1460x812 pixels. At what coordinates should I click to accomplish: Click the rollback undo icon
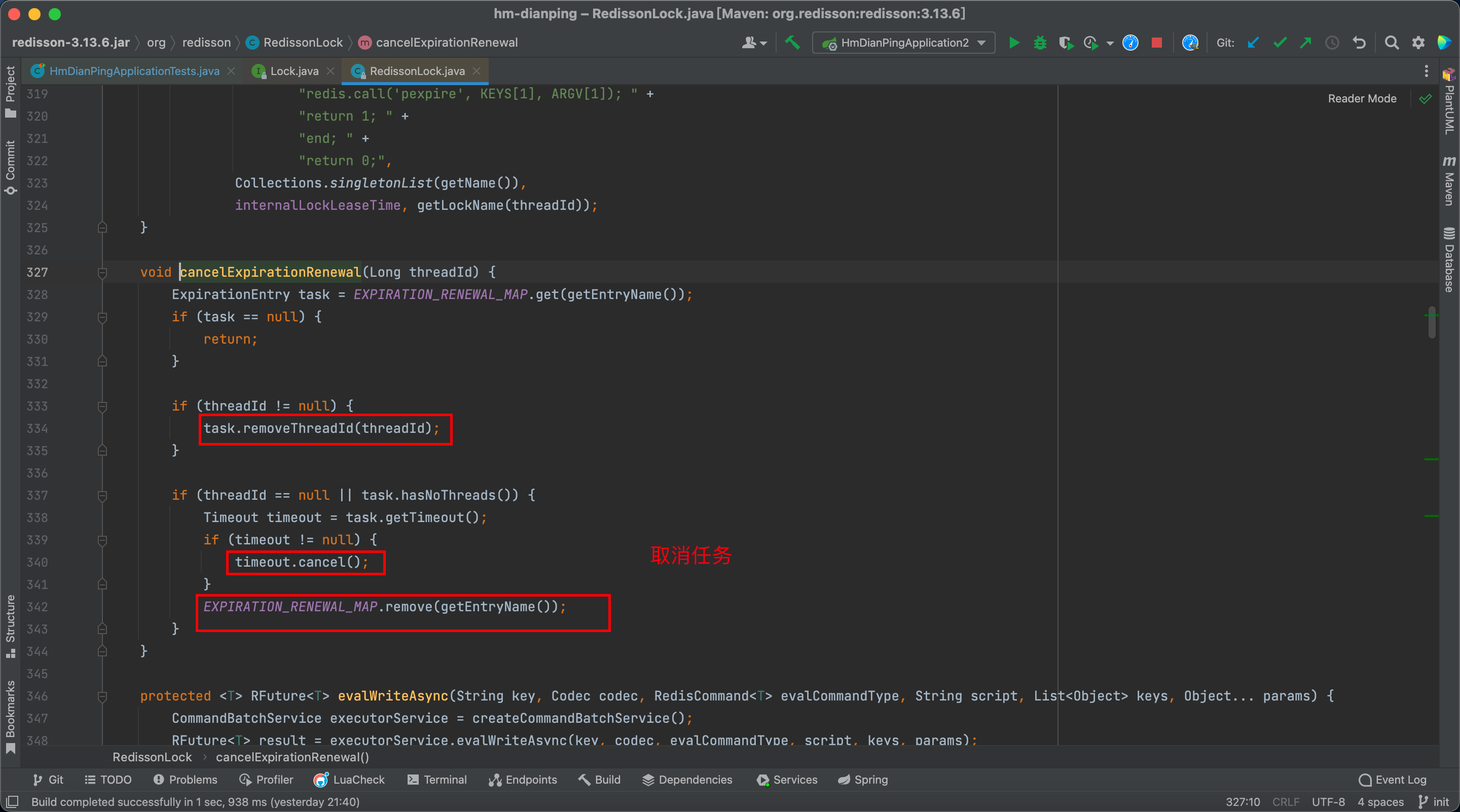[x=1359, y=43]
